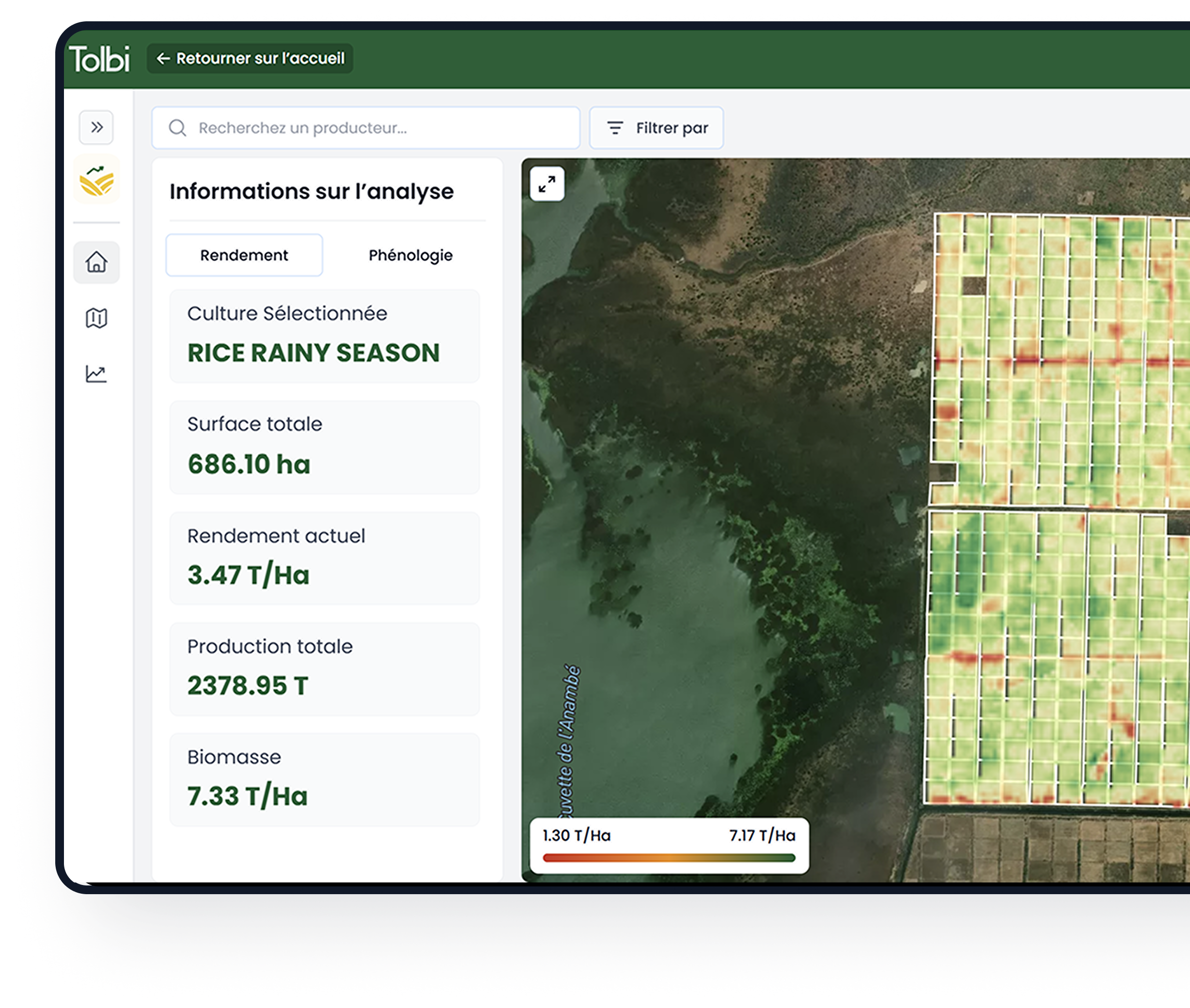Click the Surface totale label
The width and height of the screenshot is (1190, 1008).
[255, 424]
